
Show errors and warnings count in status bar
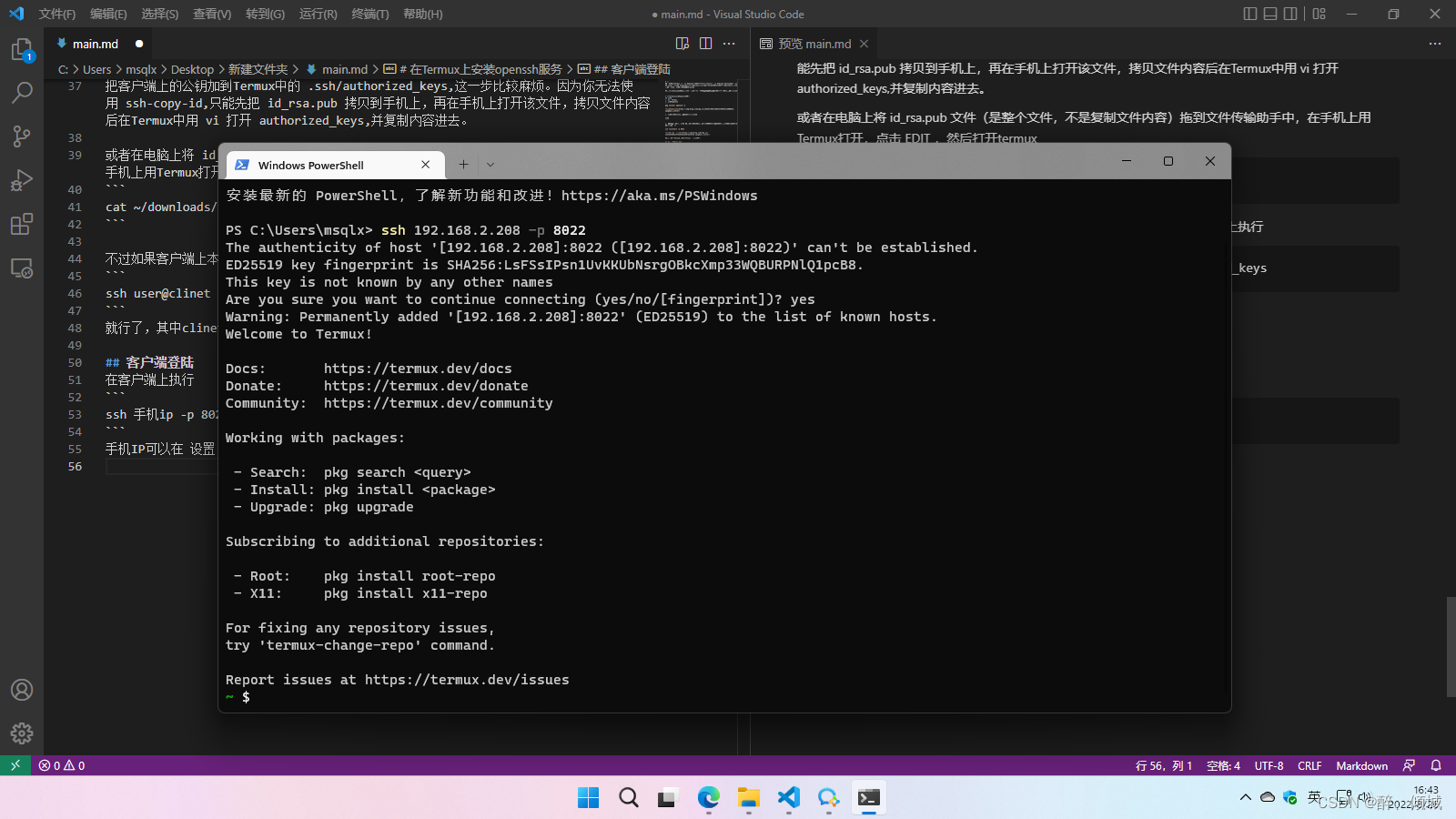tap(62, 765)
